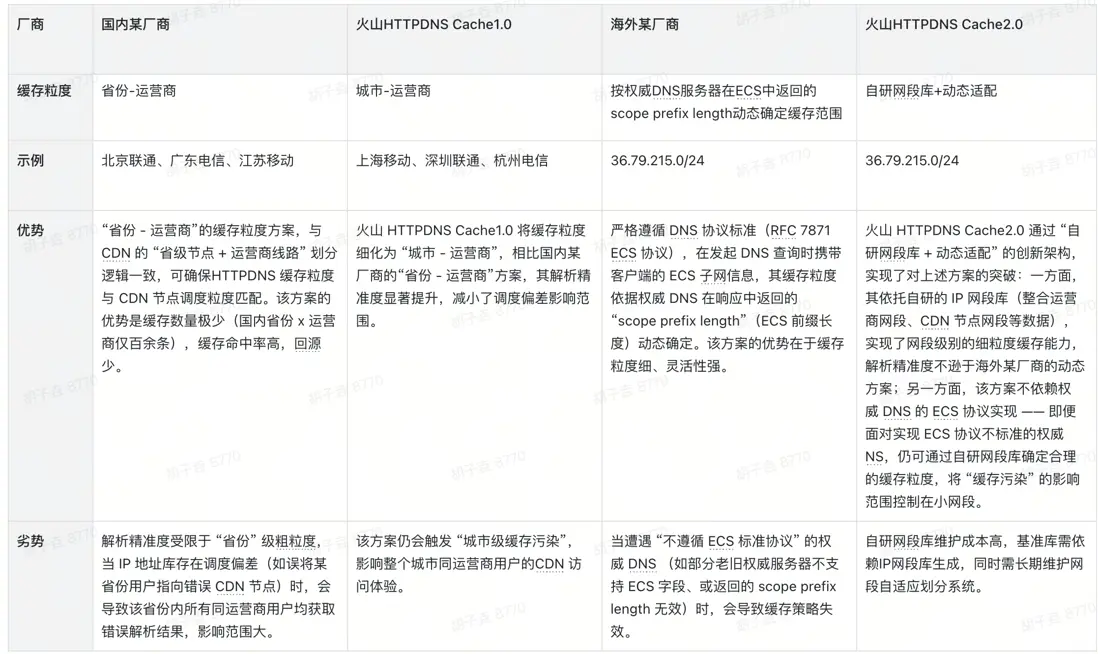Click Cache2.0 disadvantage text about 网段库维护成本高

(x=975, y=564)
